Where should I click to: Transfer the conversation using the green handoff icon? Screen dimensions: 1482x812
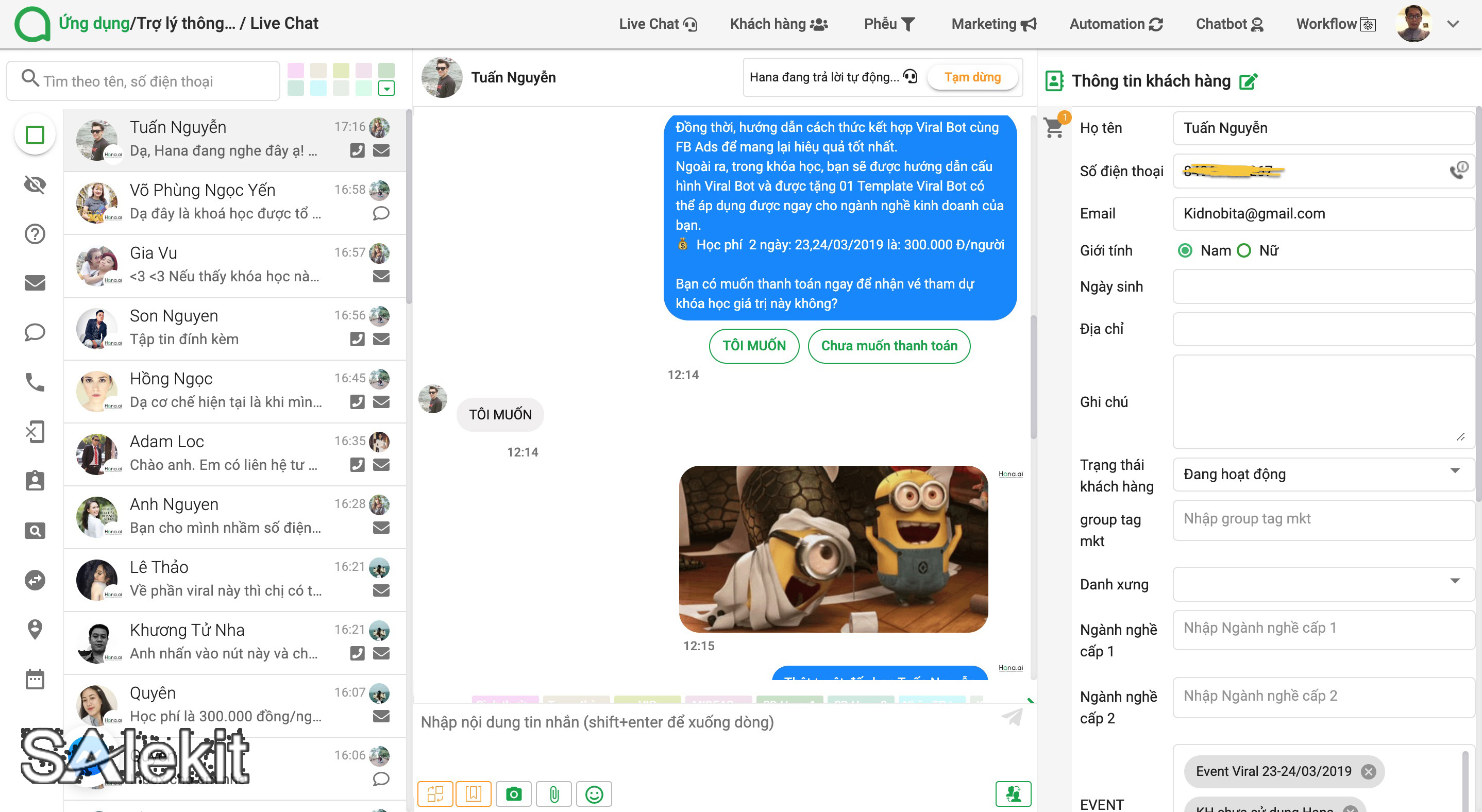[1015, 793]
